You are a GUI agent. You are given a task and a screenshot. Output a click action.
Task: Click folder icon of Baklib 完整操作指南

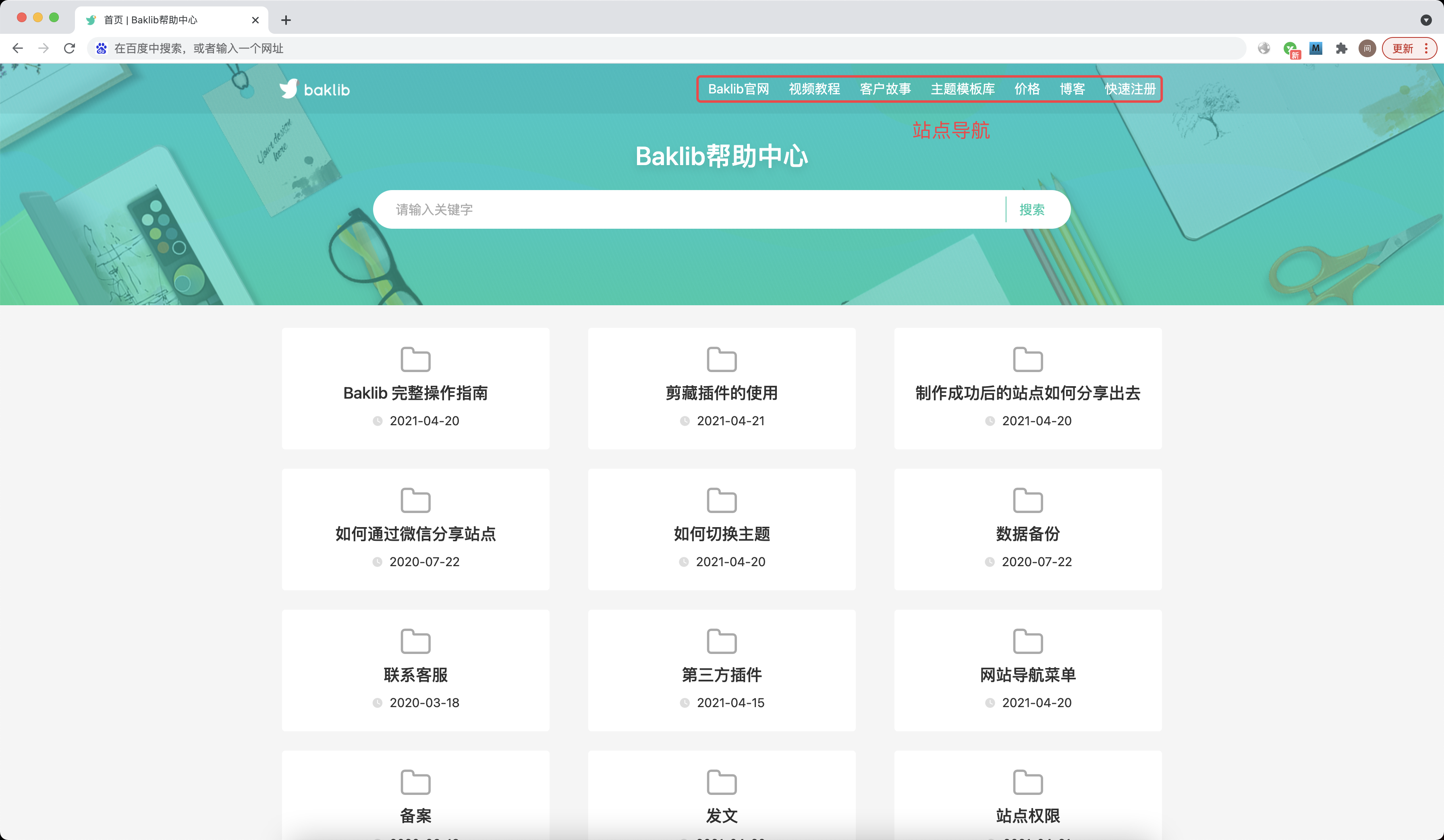tap(415, 359)
